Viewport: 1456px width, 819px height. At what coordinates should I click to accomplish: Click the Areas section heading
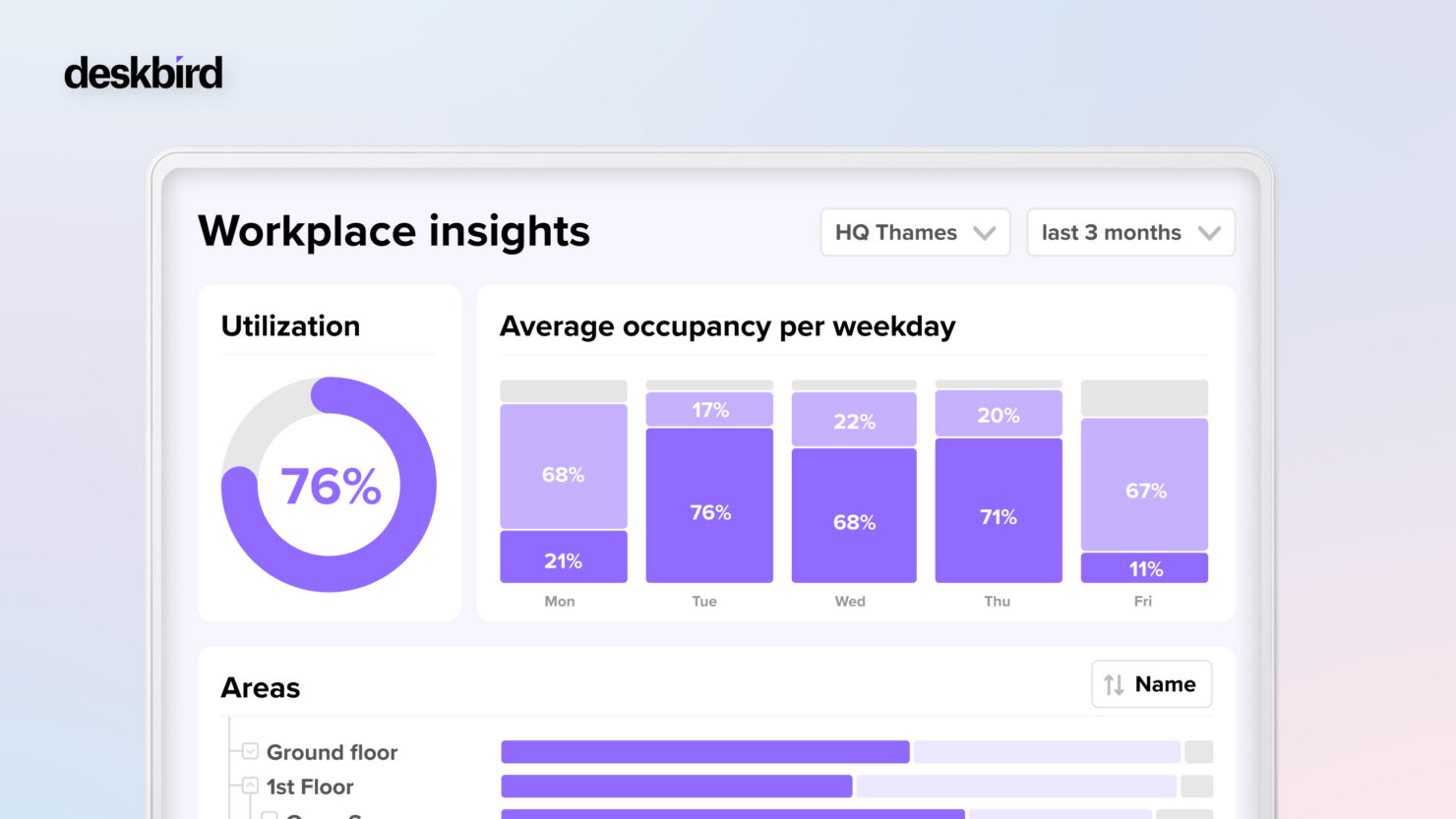[x=260, y=687]
